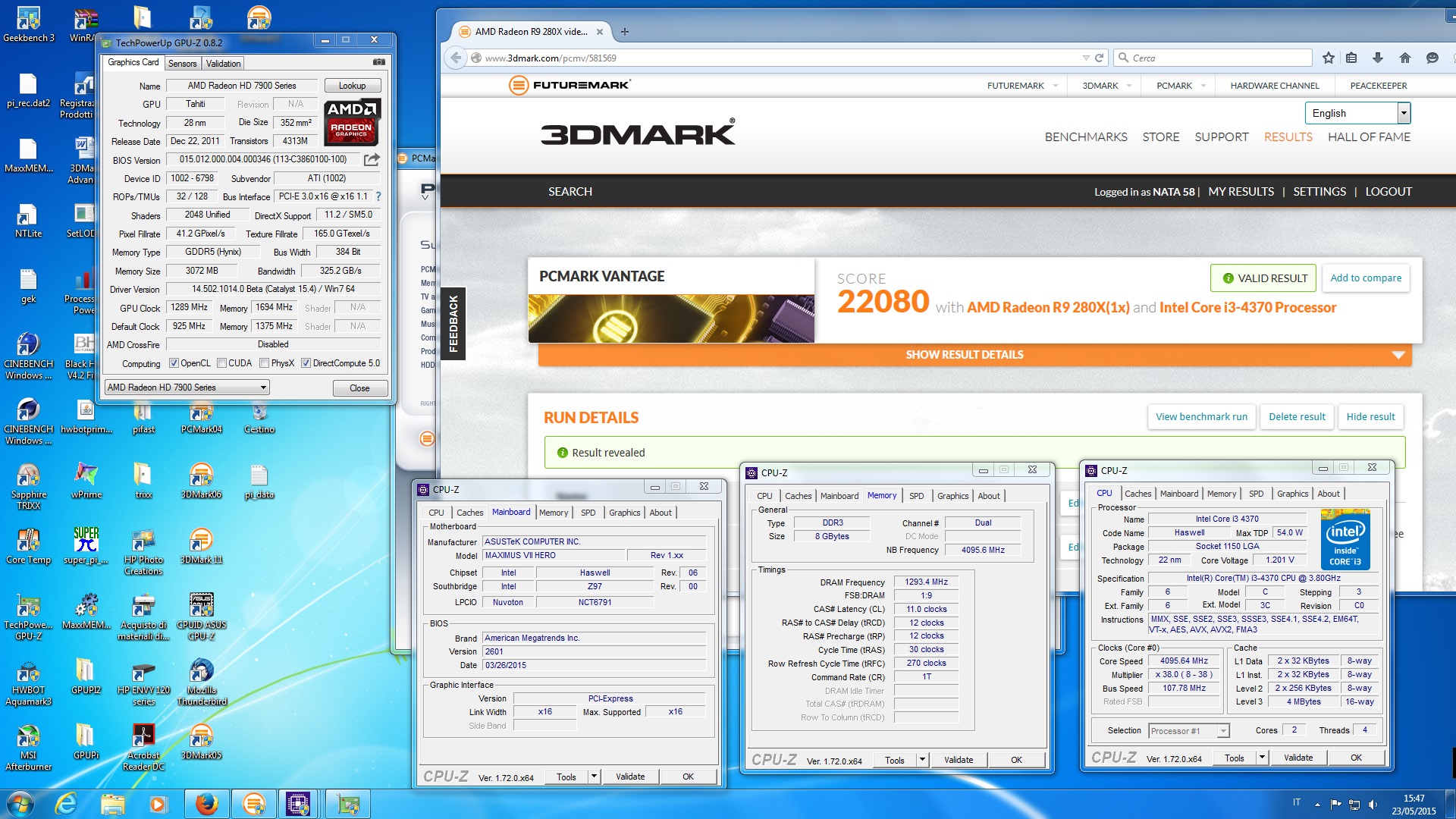Click FEEDBACK vertical tab on page

(453, 324)
